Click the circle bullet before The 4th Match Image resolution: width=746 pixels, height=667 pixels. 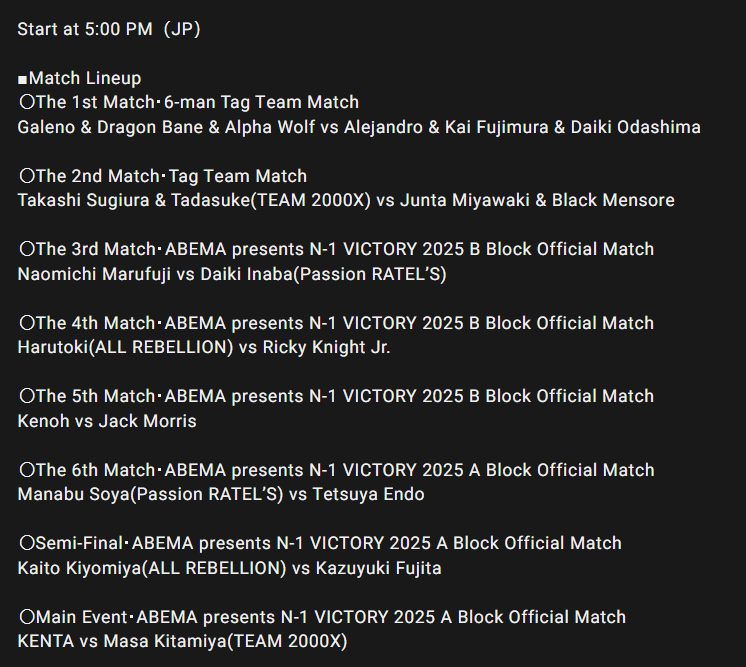27,323
